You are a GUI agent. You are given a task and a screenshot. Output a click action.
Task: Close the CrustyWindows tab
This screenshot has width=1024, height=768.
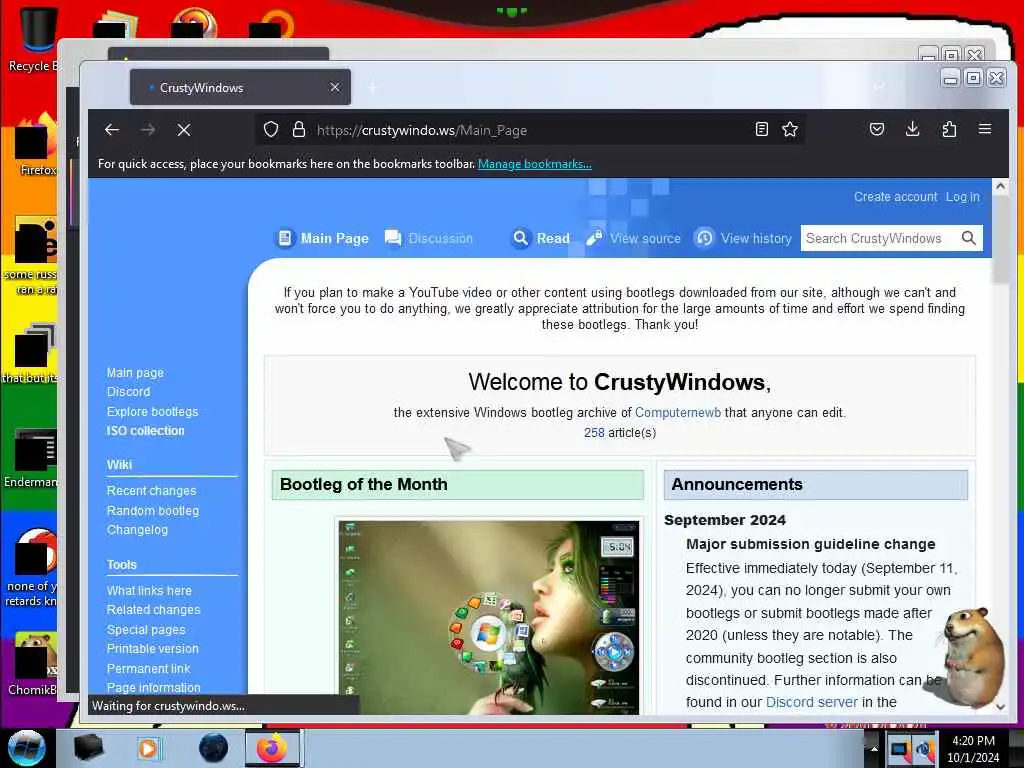click(335, 87)
